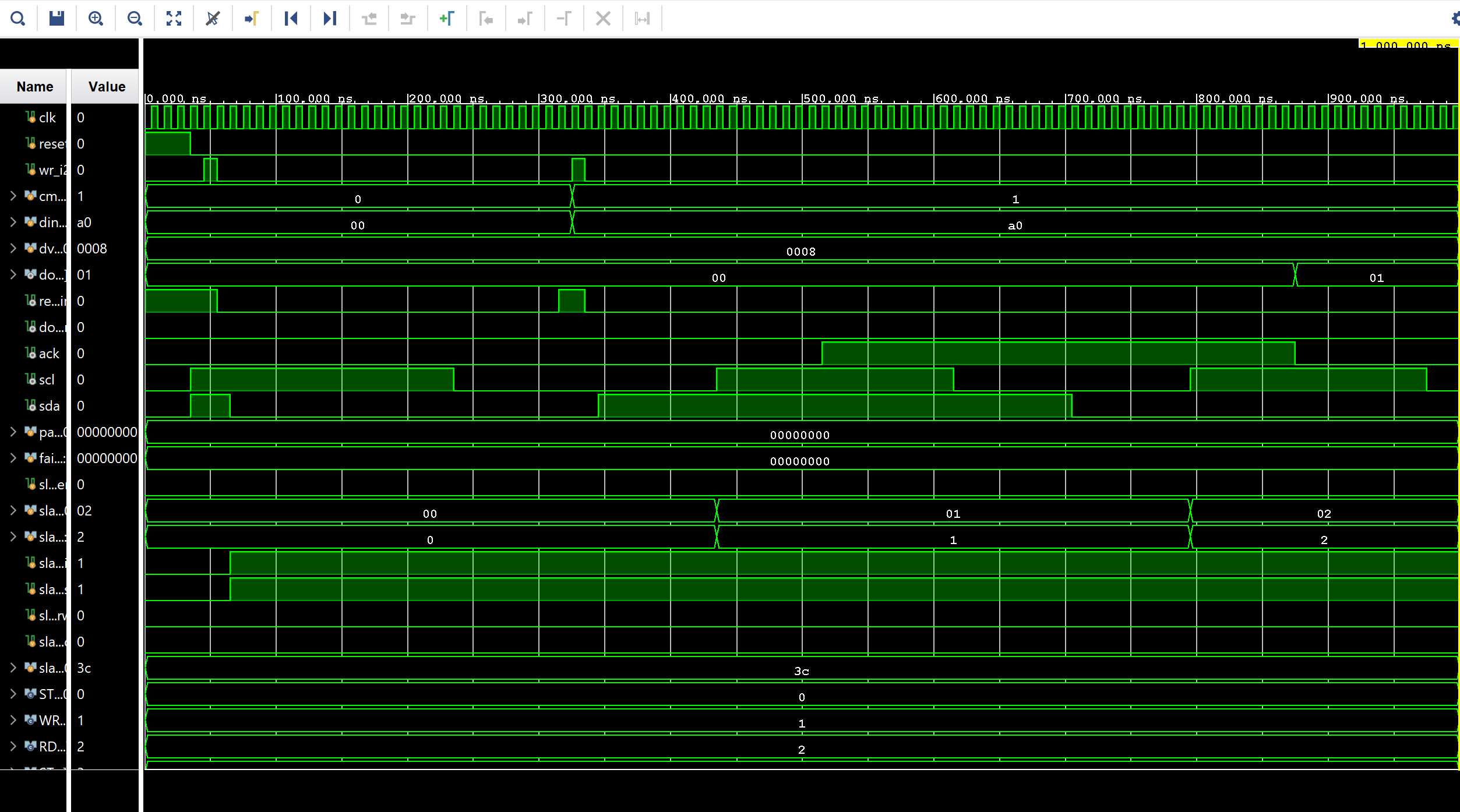Click the 3c value in the Value column
This screenshot has height=812, width=1460.
coord(84,668)
